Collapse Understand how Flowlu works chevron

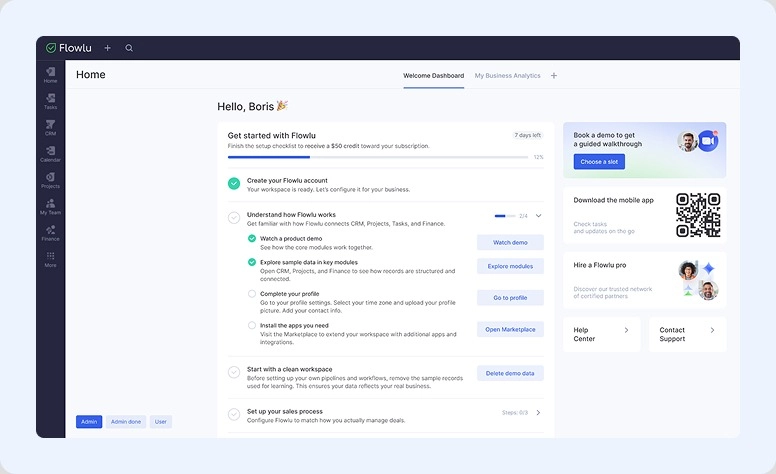pos(538,216)
